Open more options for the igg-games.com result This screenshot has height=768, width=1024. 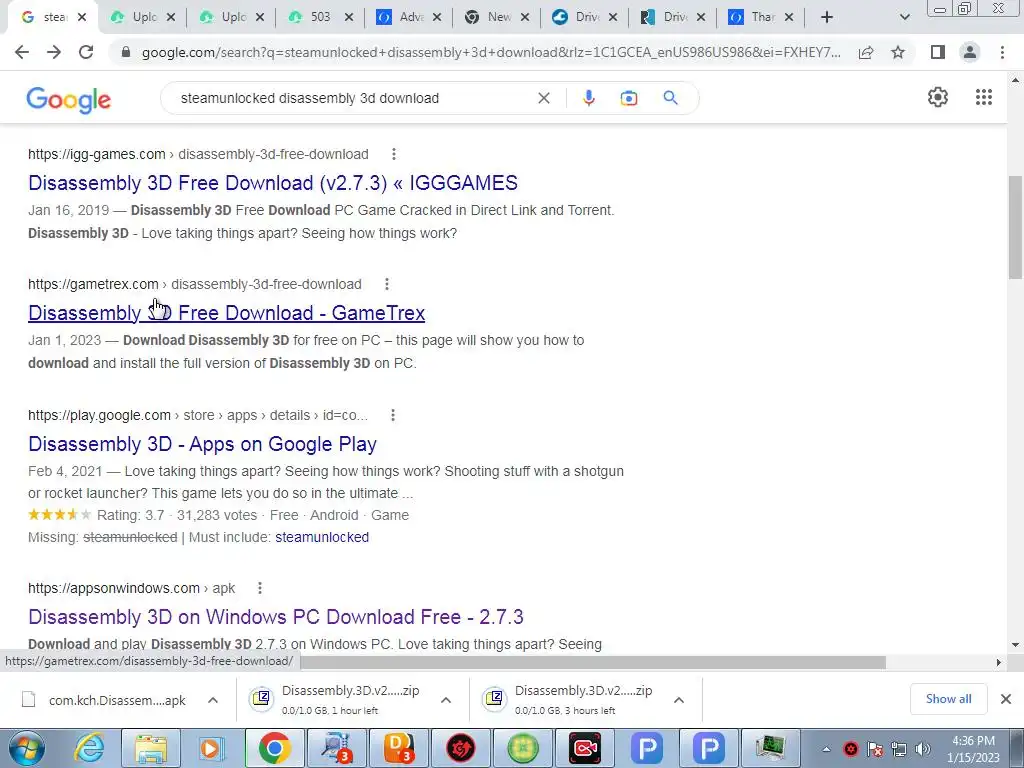click(x=393, y=154)
